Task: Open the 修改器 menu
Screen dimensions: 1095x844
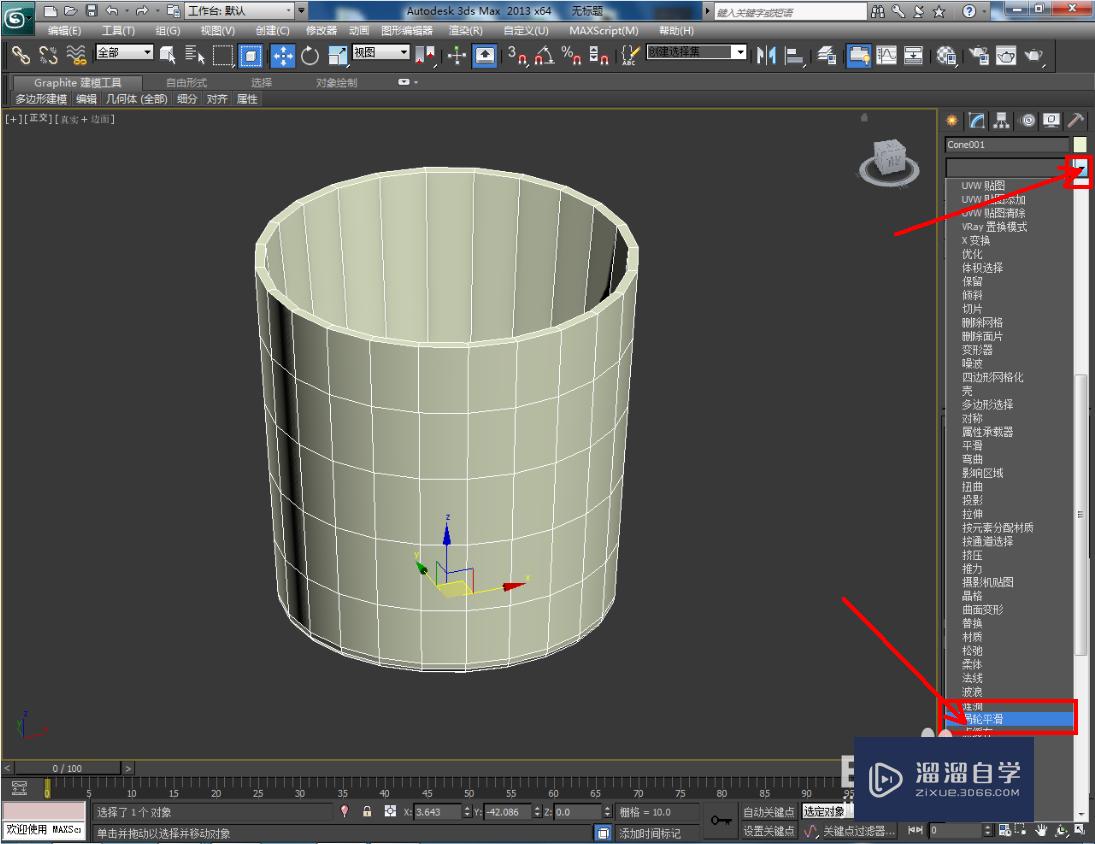Action: (321, 31)
